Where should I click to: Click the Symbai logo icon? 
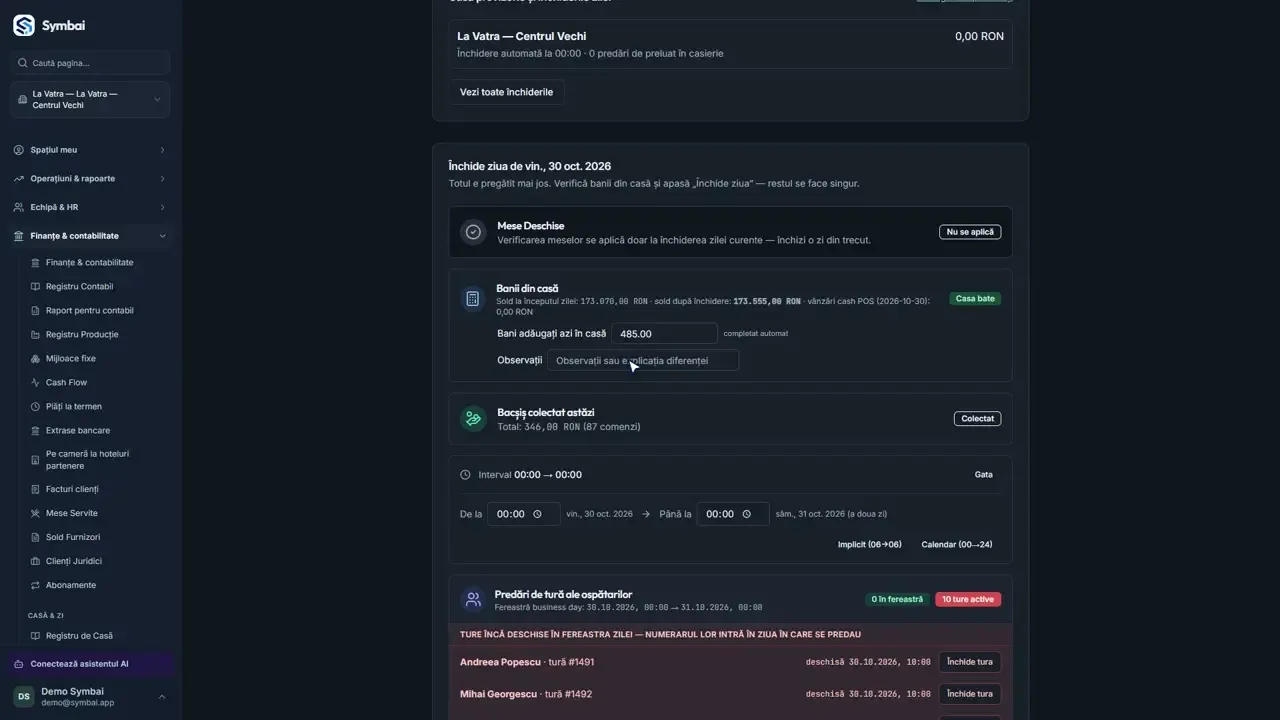(x=24, y=26)
